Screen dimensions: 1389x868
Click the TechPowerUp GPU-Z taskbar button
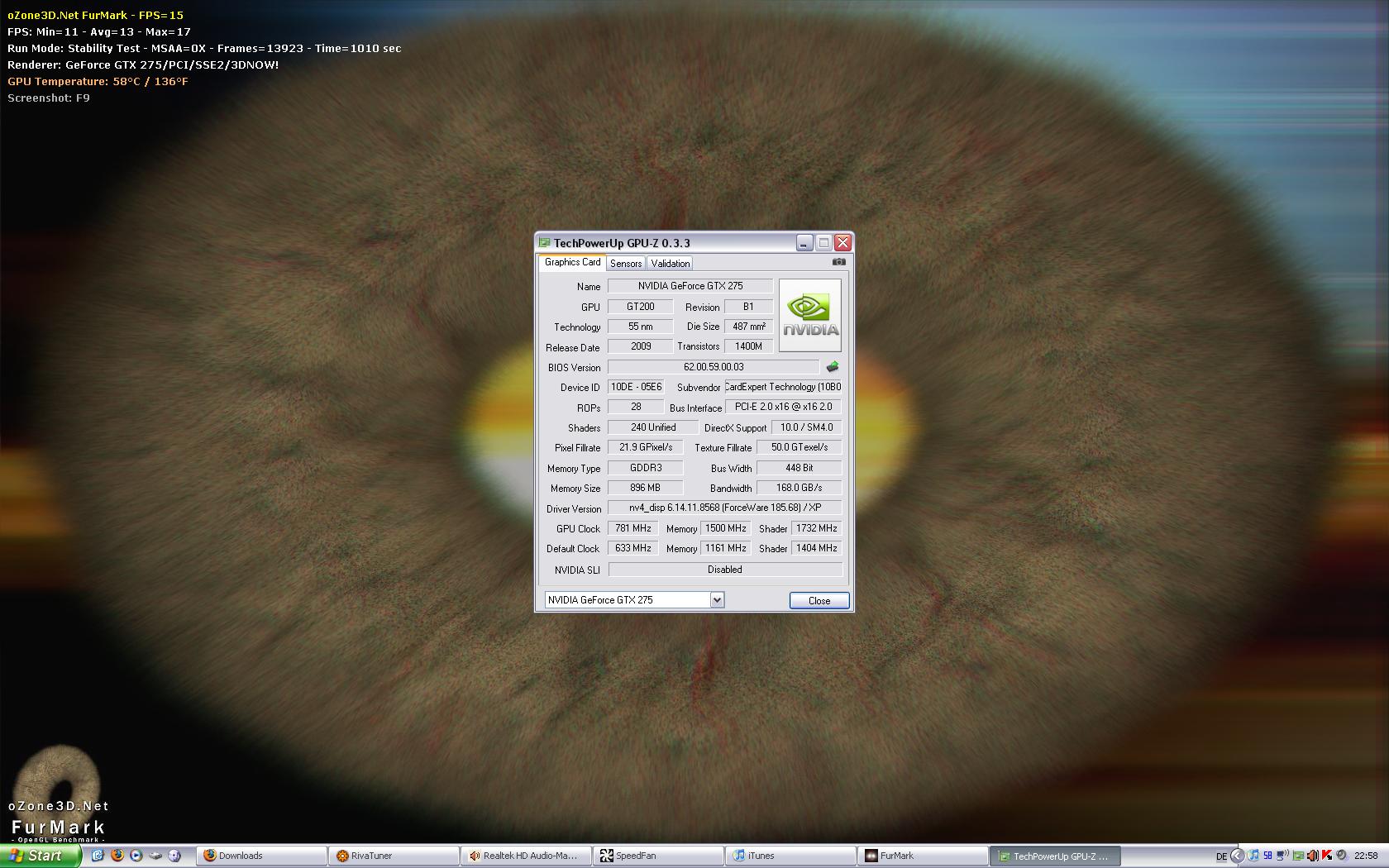(x=1056, y=856)
